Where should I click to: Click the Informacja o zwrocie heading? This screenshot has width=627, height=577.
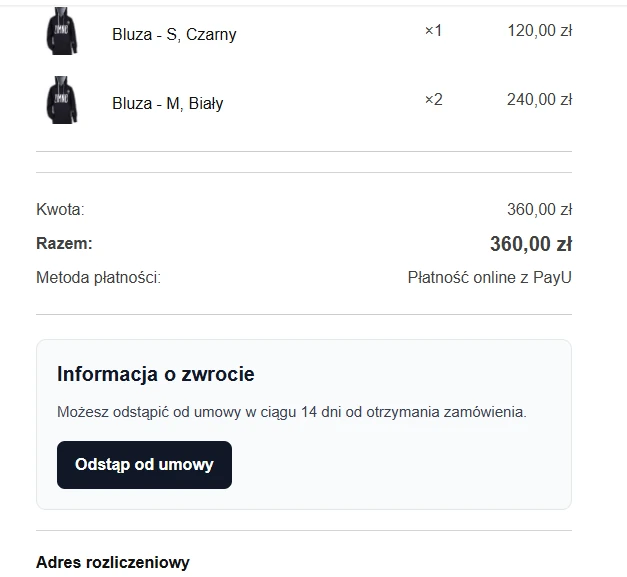[156, 375]
